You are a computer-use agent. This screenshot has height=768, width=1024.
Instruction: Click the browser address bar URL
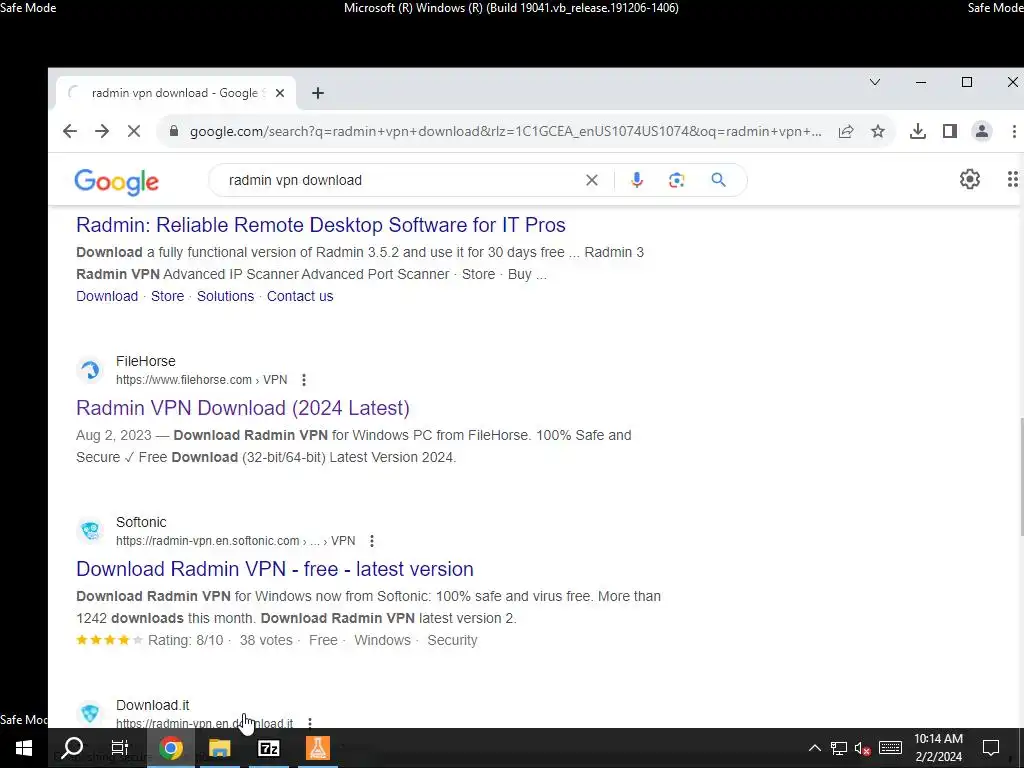(505, 131)
